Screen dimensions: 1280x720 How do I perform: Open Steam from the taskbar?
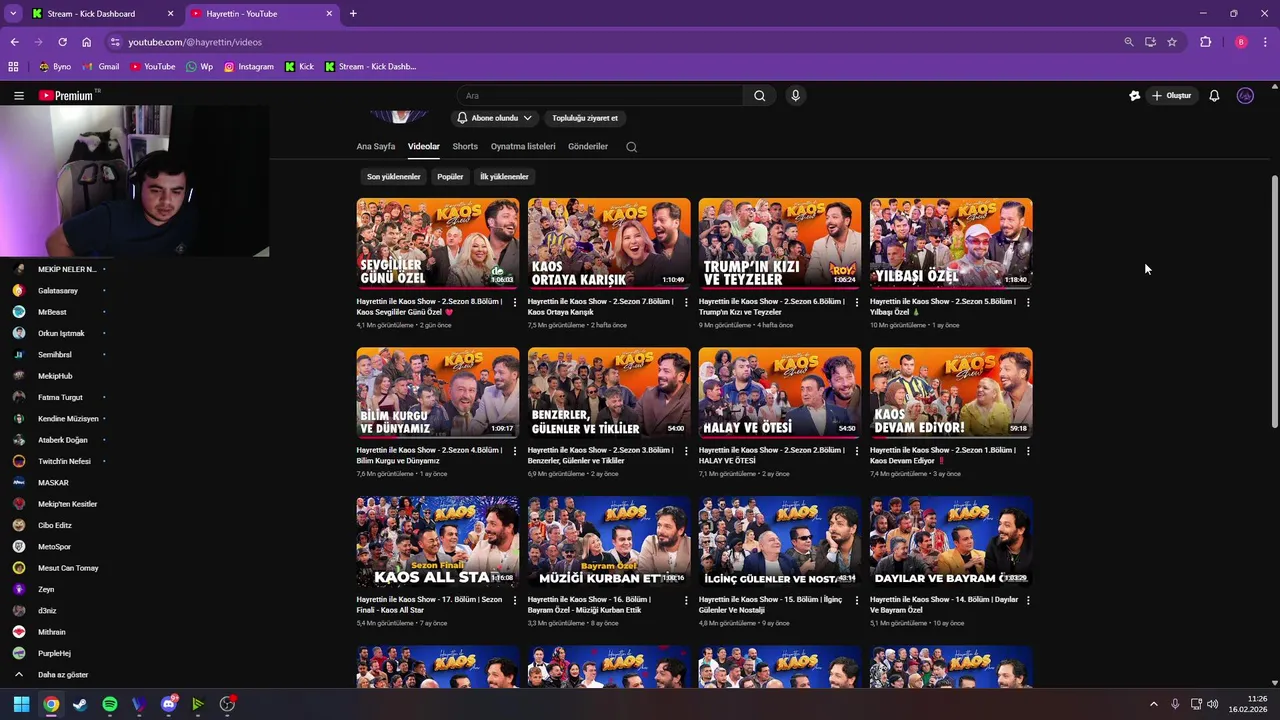click(80, 704)
